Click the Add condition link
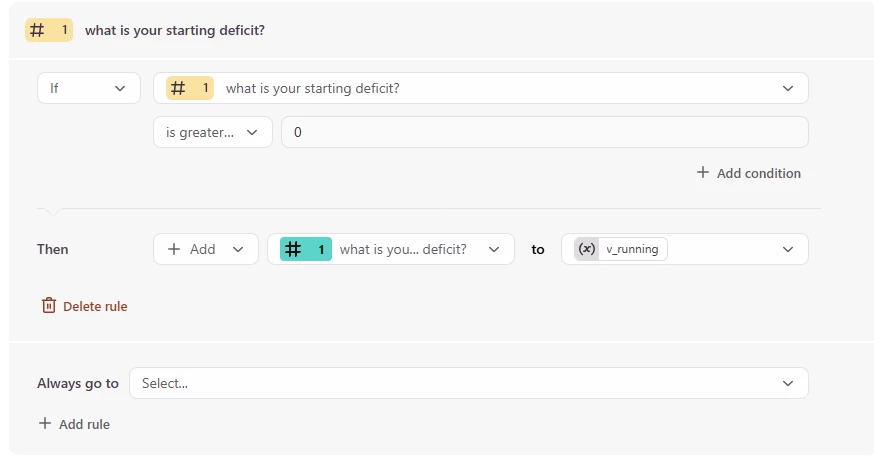This screenshot has height=463, width=874. [758, 173]
